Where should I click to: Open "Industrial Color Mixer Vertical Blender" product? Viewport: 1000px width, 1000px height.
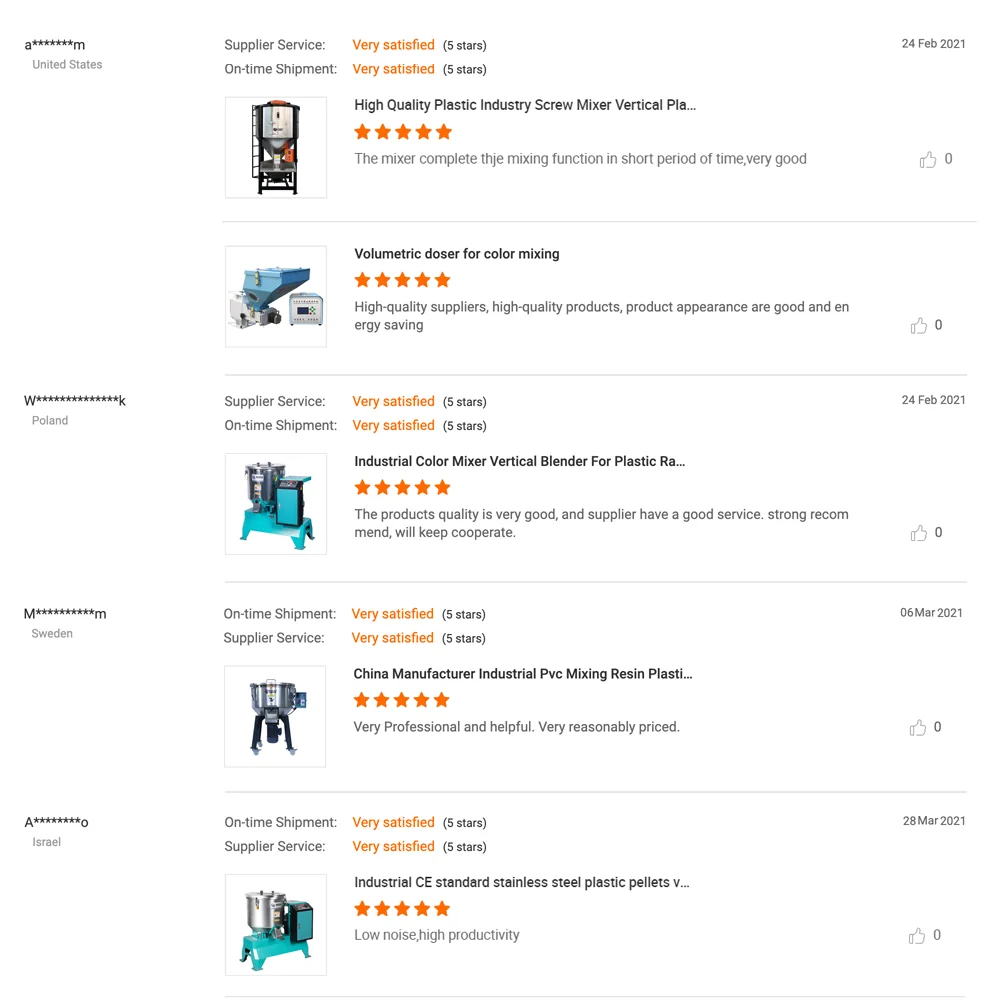520,462
